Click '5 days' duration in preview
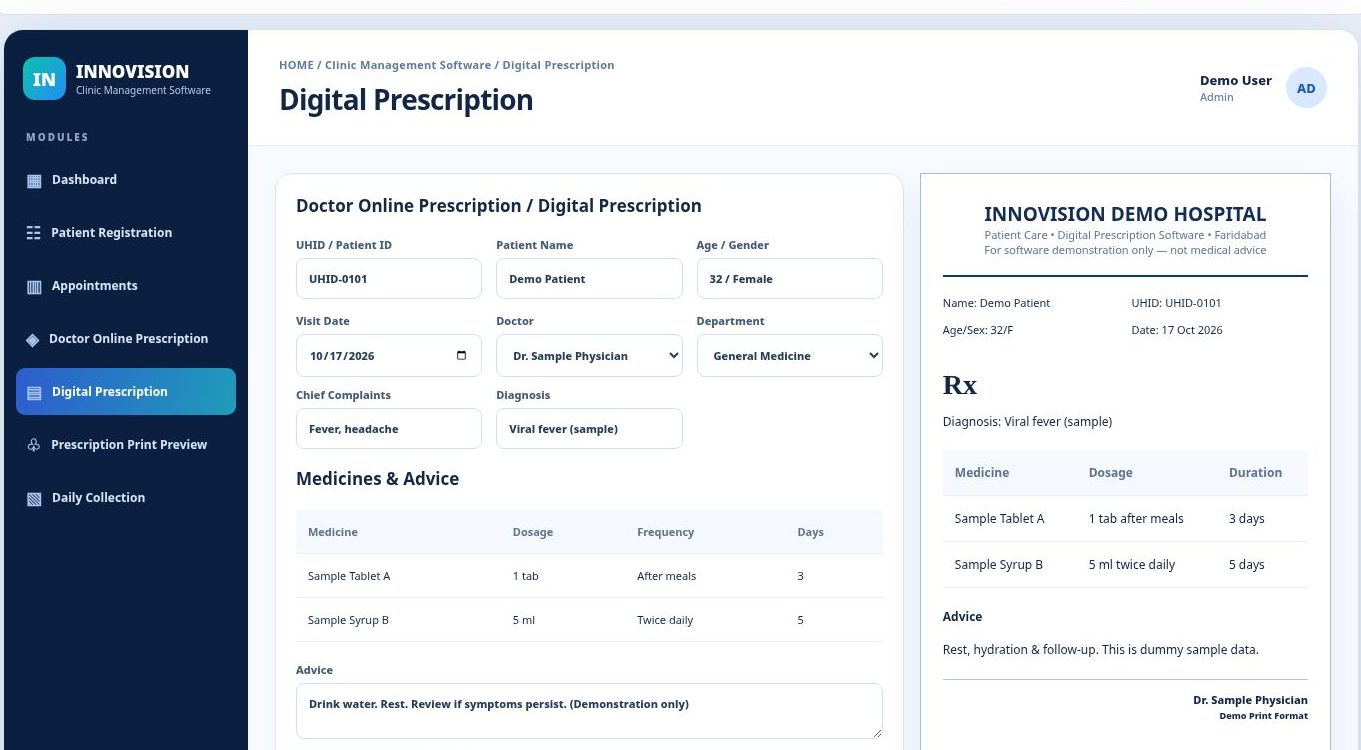The image size is (1361, 750). pos(1247,565)
